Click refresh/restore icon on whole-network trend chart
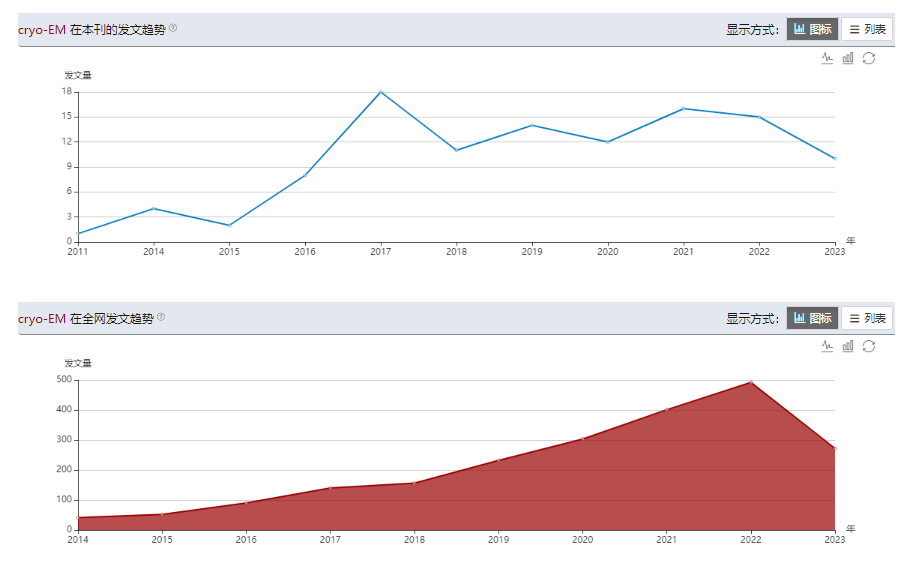This screenshot has width=910, height=567. click(869, 346)
